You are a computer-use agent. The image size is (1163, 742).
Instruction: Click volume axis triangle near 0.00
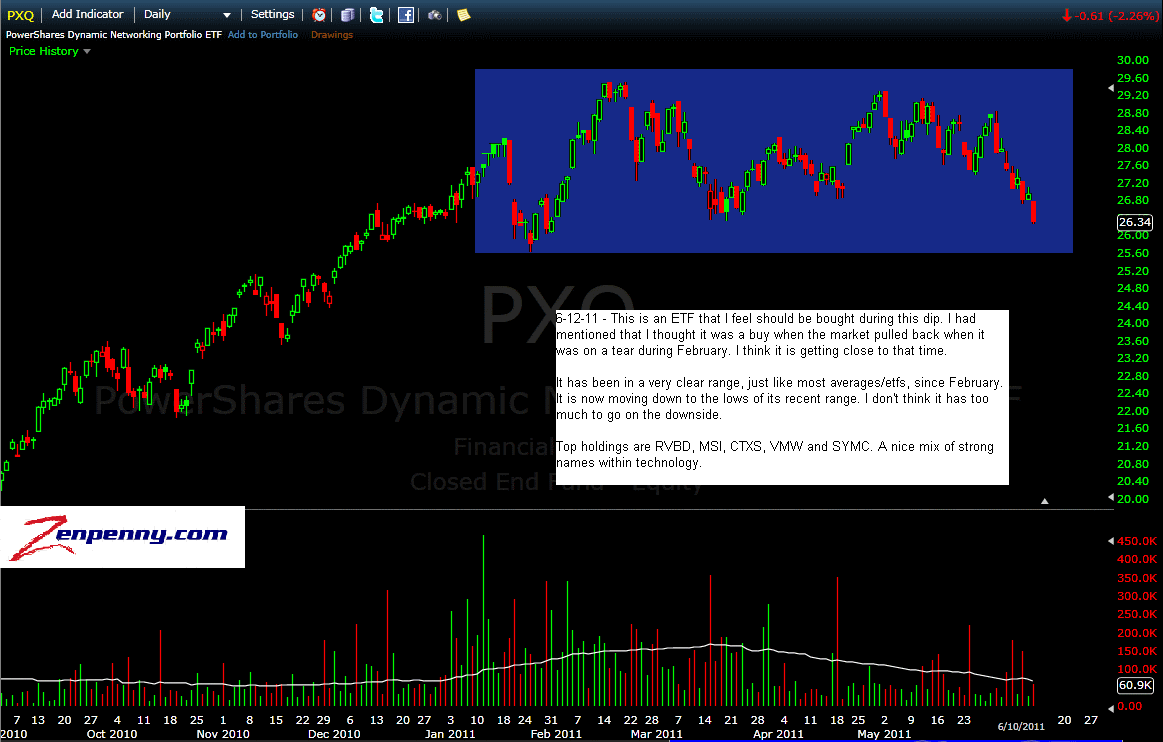[x=1110, y=707]
